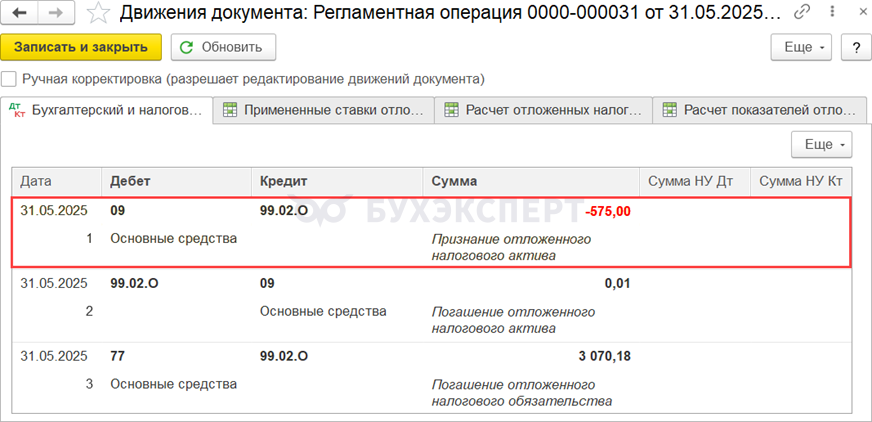Screen dimensions: 872x422
Task: Click the back navigation arrow
Action: pyautogui.click(x=21, y=14)
